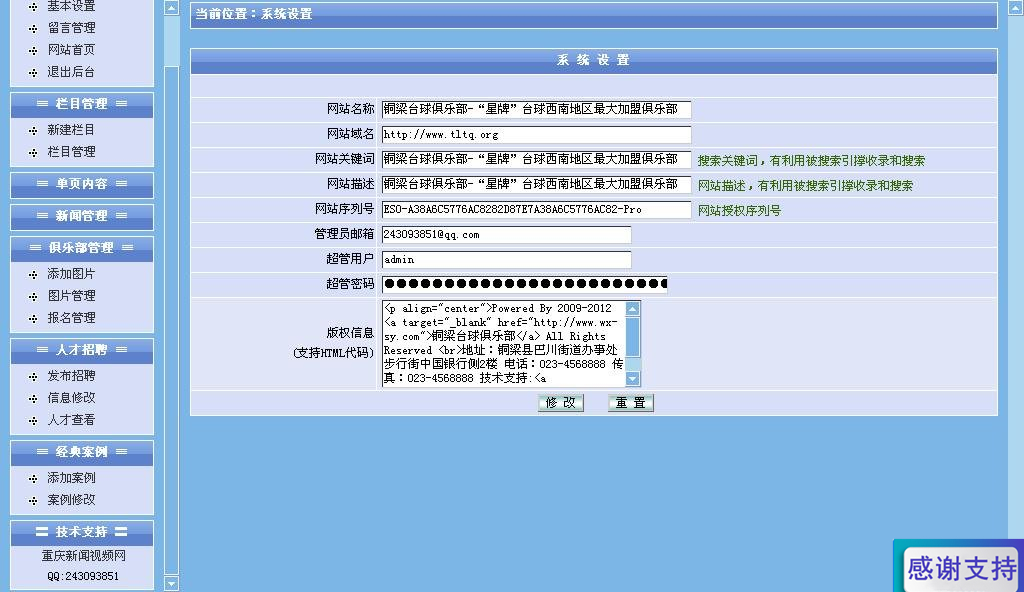Click the 修改 submit button
Image resolution: width=1024 pixels, height=592 pixels.
560,403
